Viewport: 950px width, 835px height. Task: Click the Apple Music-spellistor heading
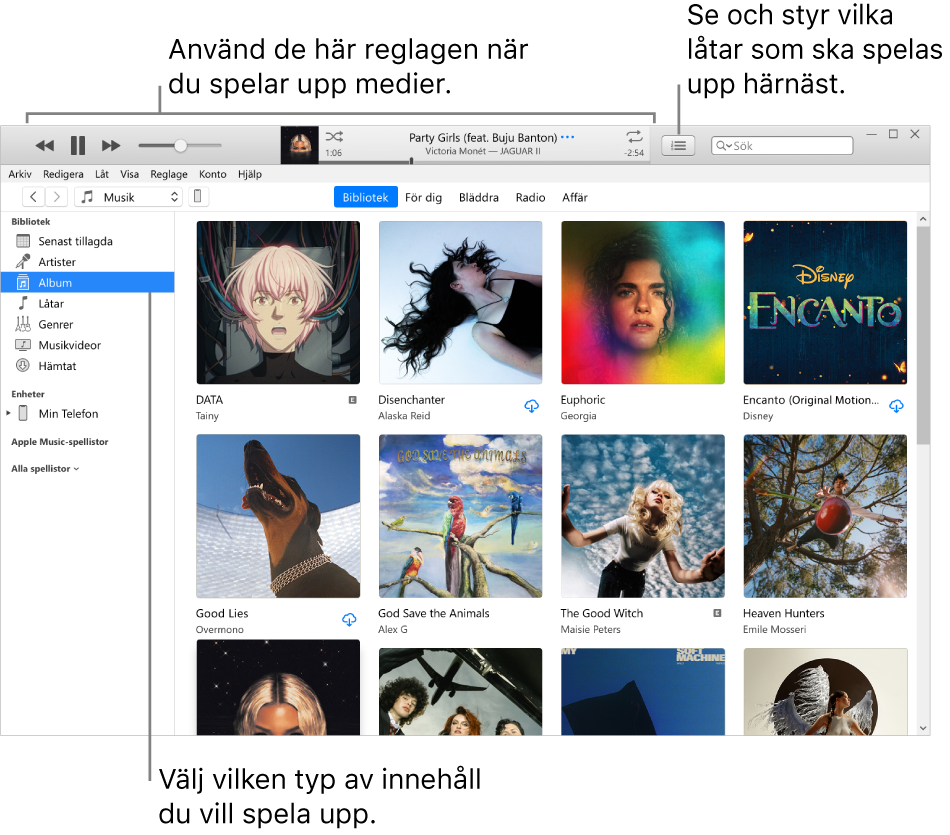click(59, 442)
